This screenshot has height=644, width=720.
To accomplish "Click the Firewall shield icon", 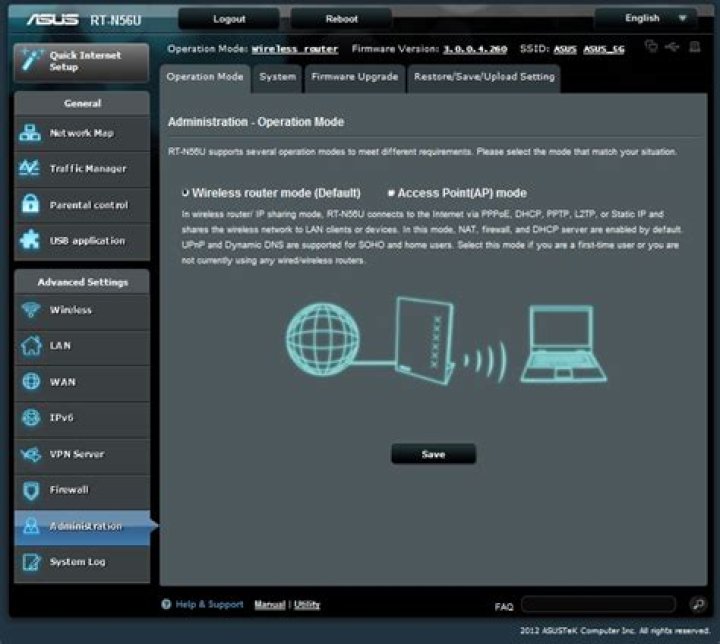I will (x=31, y=490).
